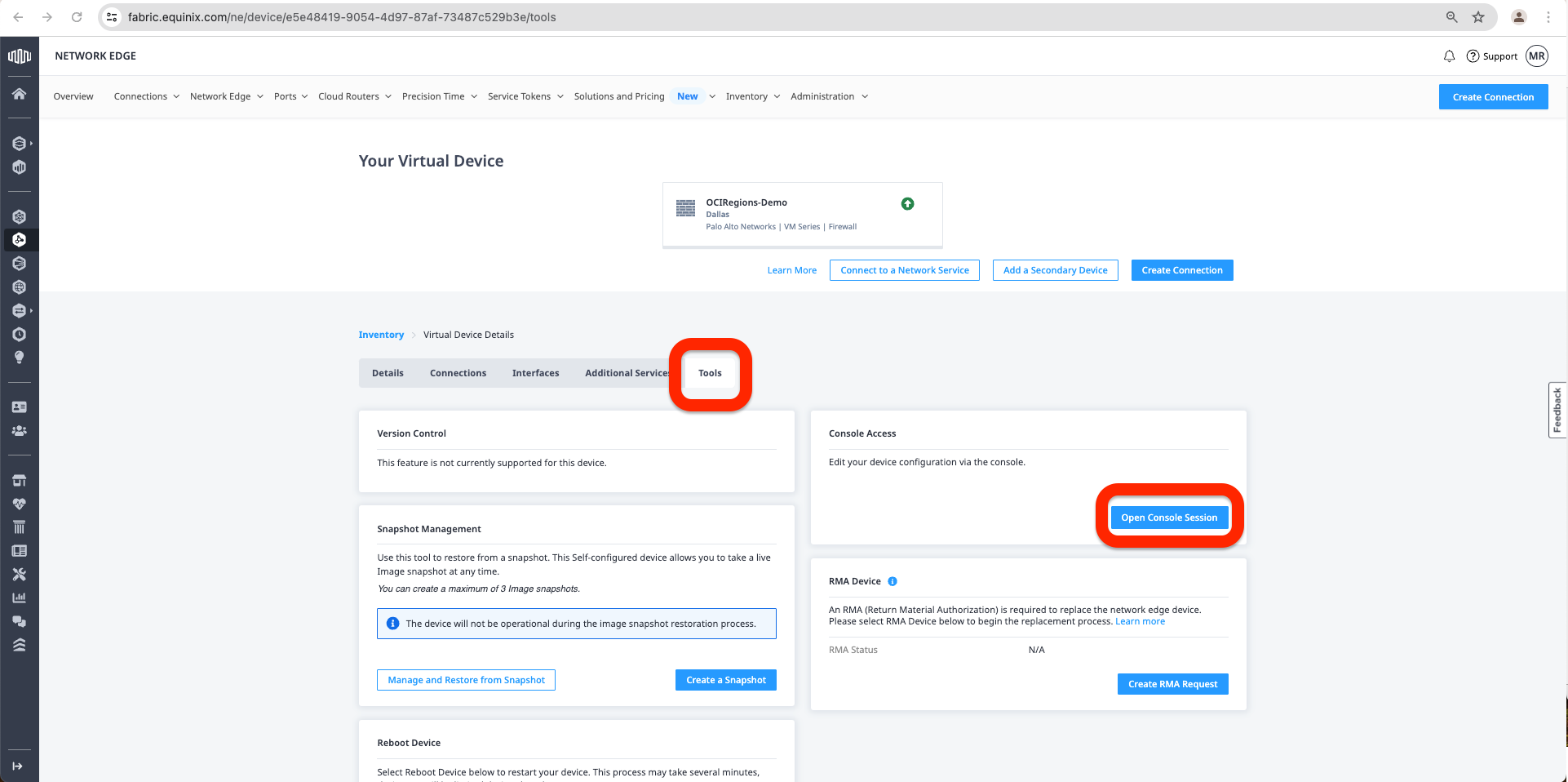Image resolution: width=1568 pixels, height=782 pixels.
Task: Expand the Ports dropdown menu
Action: tap(291, 96)
